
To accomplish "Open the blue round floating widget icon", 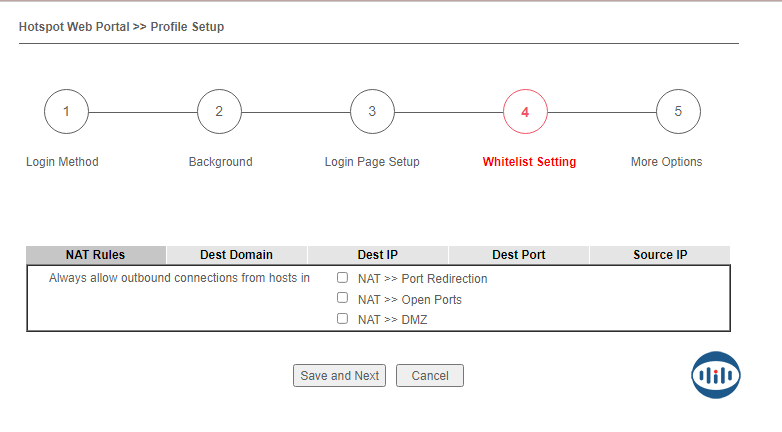I will coord(716,375).
